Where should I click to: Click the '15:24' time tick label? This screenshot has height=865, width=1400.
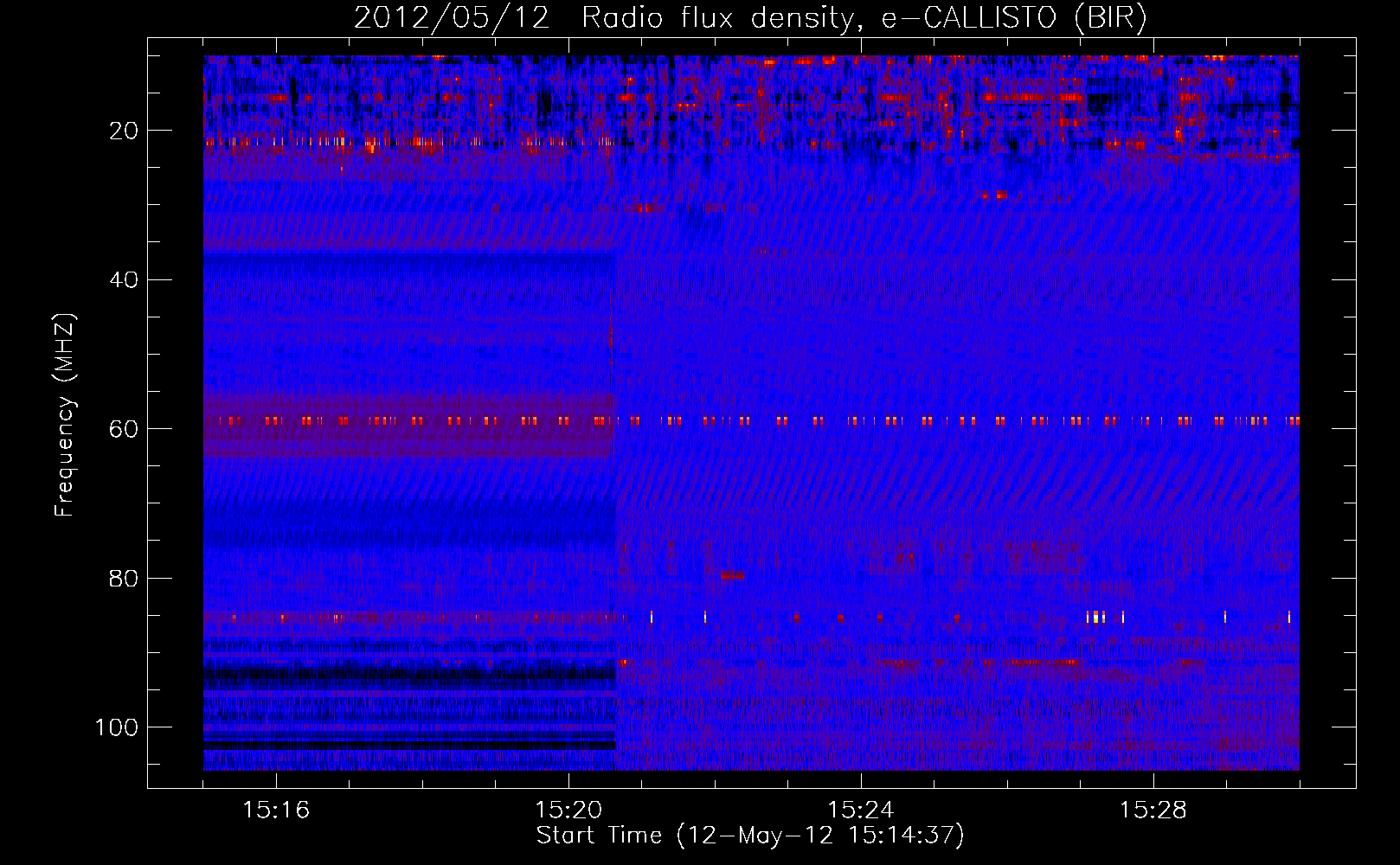tap(861, 811)
